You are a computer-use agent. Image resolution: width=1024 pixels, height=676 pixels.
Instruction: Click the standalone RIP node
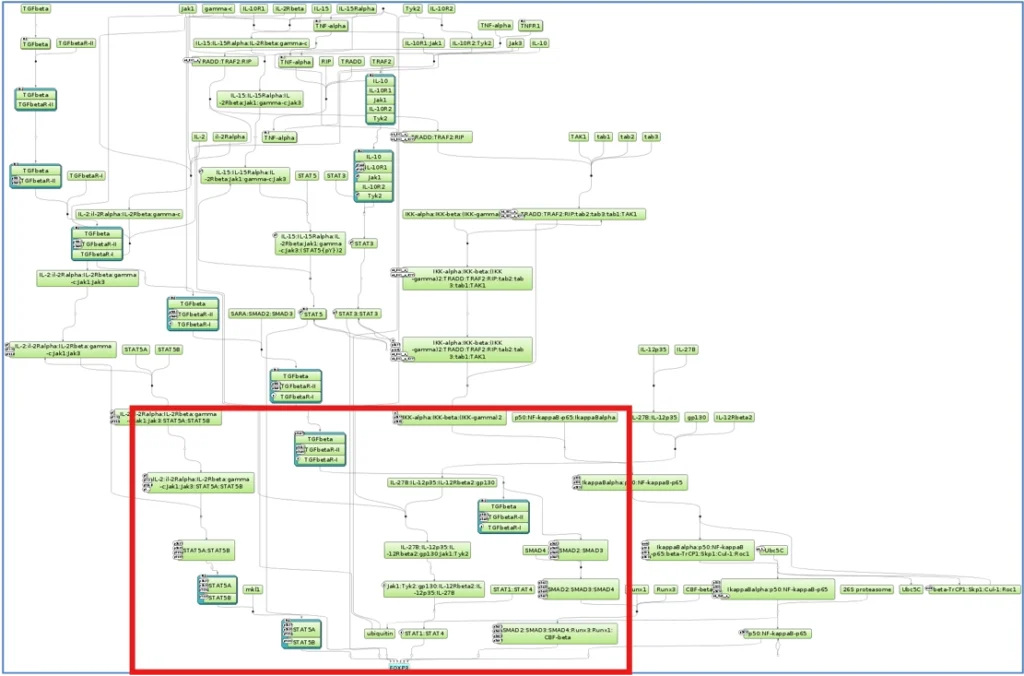point(326,61)
